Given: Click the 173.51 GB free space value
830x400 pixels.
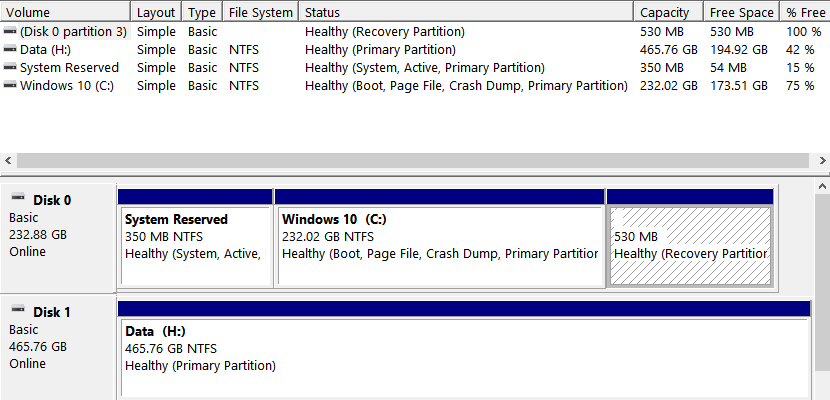Looking at the screenshot, I should tap(738, 86).
